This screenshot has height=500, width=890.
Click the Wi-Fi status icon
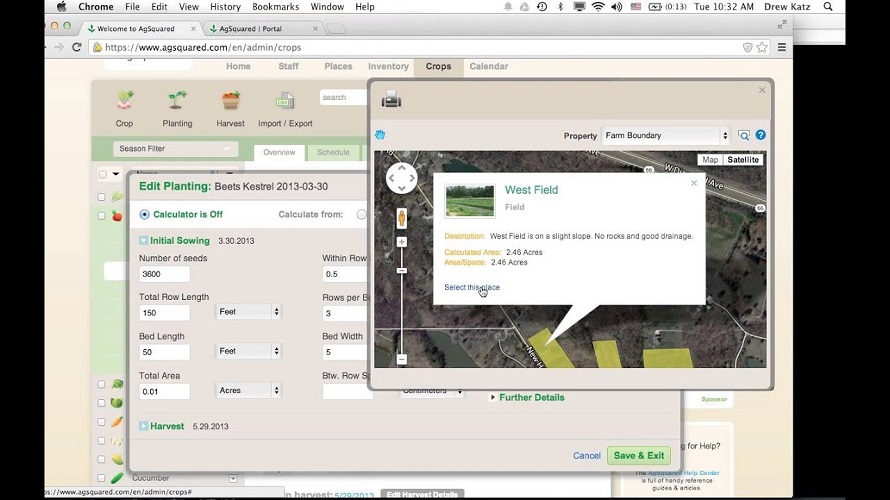598,7
